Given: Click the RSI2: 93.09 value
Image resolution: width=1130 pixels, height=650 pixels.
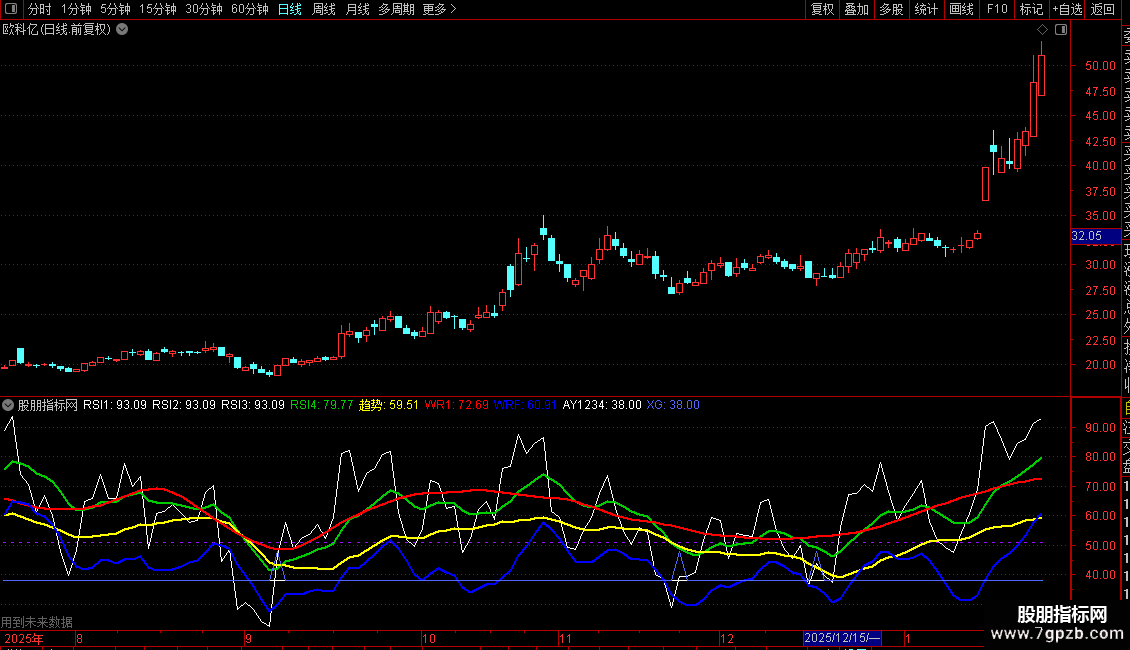Looking at the screenshot, I should click(184, 405).
